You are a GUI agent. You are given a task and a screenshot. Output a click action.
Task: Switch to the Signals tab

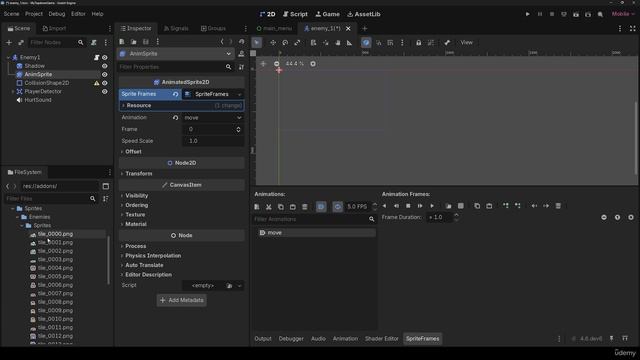coord(176,29)
